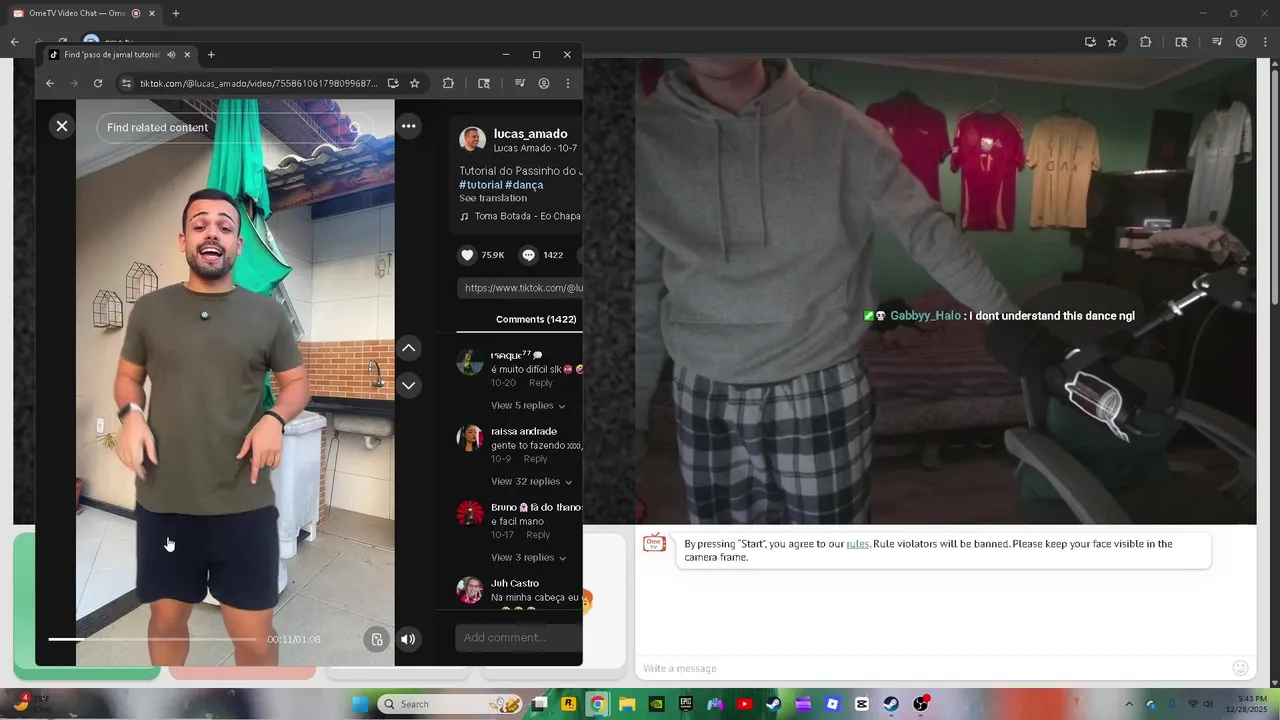The width and height of the screenshot is (1280, 720).
Task: Click See translation under the caption
Action: click(x=493, y=198)
